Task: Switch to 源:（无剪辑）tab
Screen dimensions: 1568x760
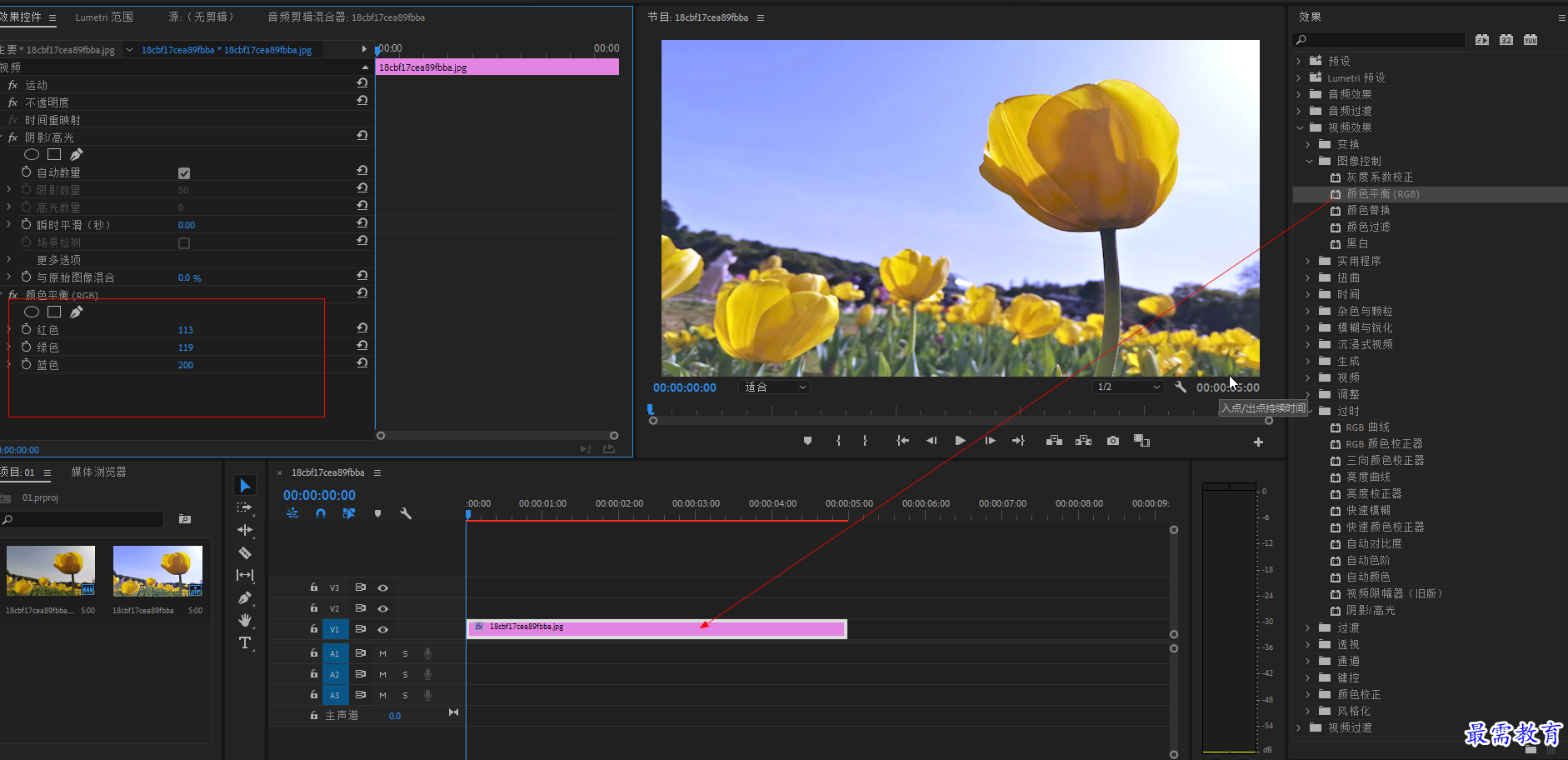Action: point(201,17)
